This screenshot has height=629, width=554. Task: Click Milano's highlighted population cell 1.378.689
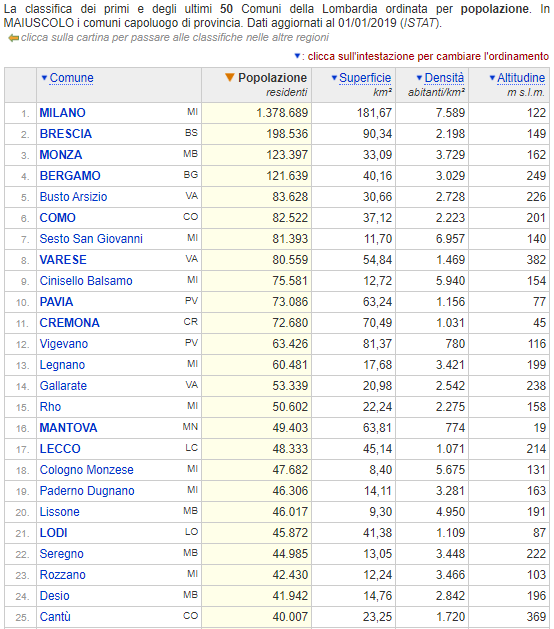(x=256, y=113)
